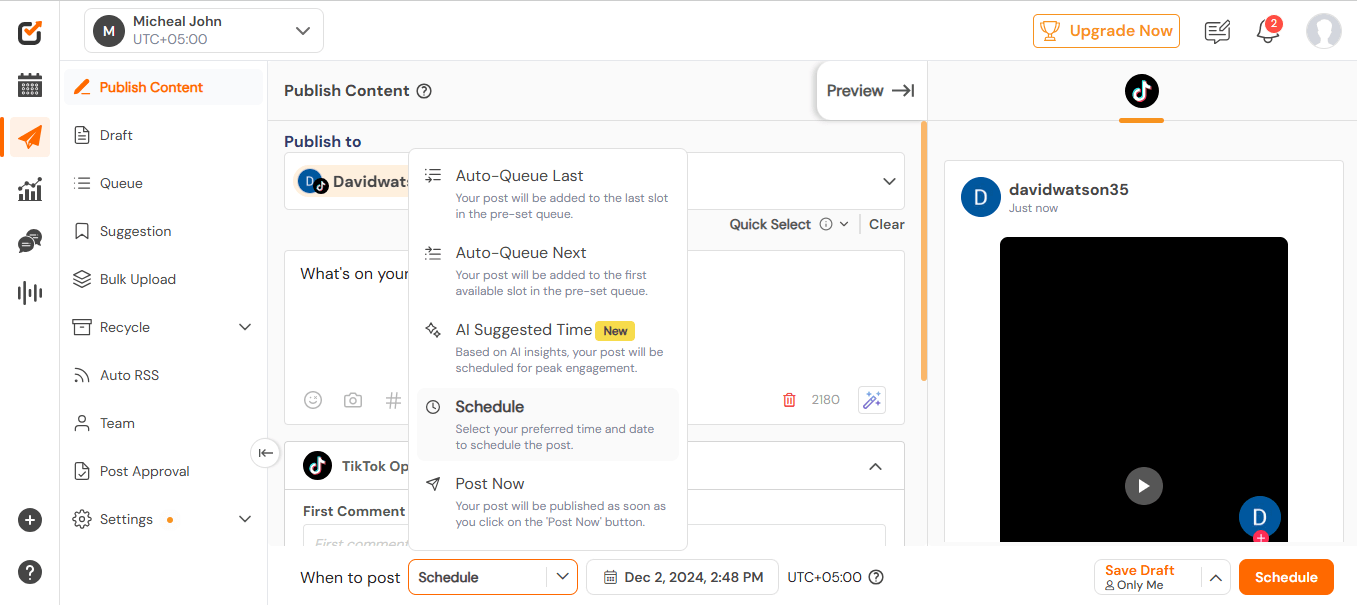Open Auto RSS in sidebar
The width and height of the screenshot is (1357, 605).
point(164,375)
